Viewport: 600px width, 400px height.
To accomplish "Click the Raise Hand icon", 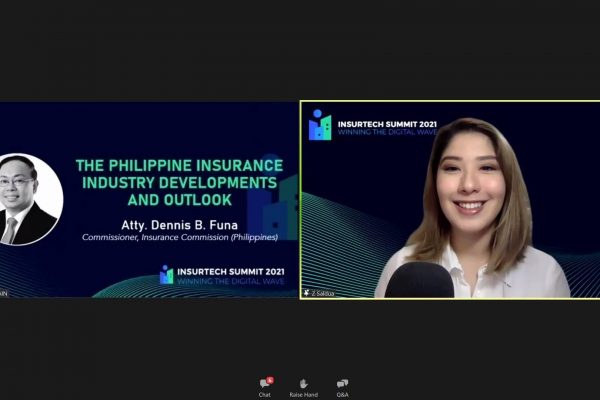I will pos(303,383).
